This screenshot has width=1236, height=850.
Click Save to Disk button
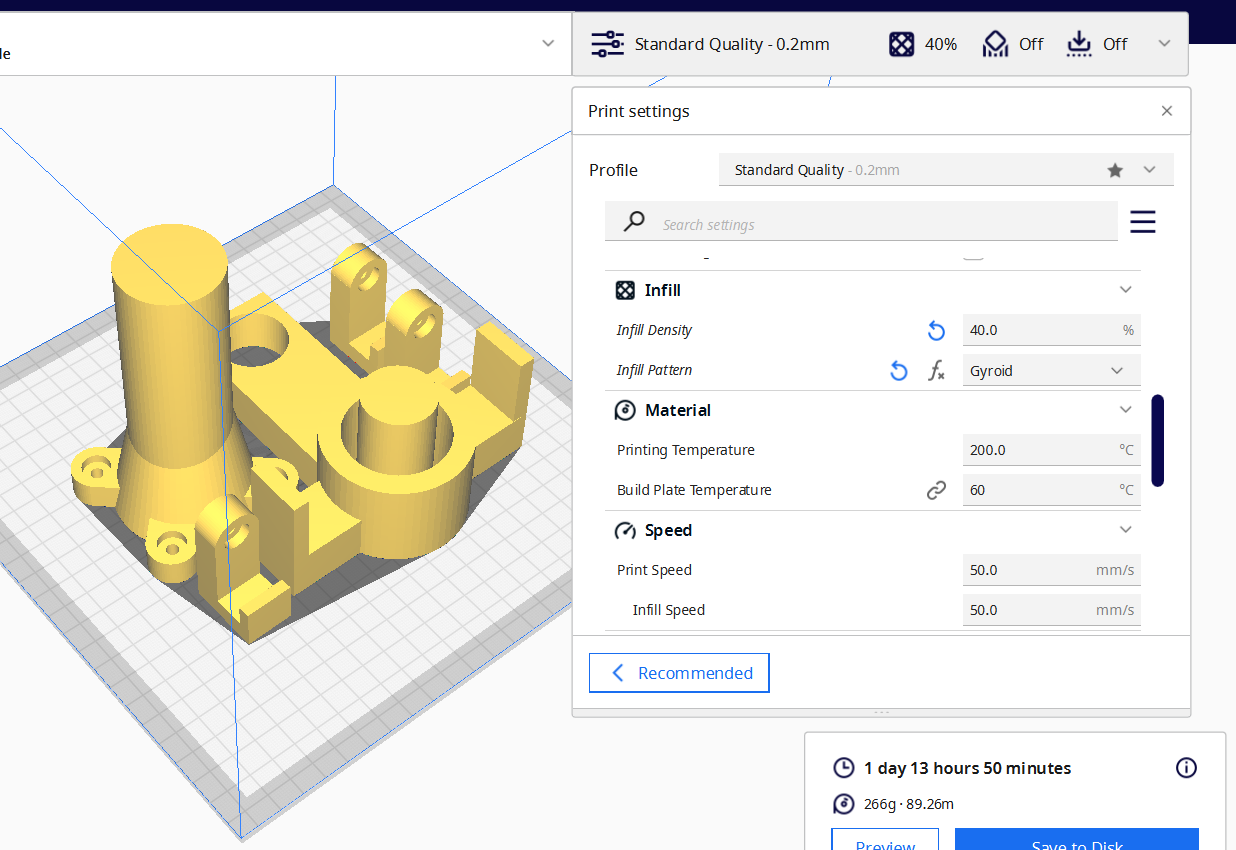click(1077, 840)
